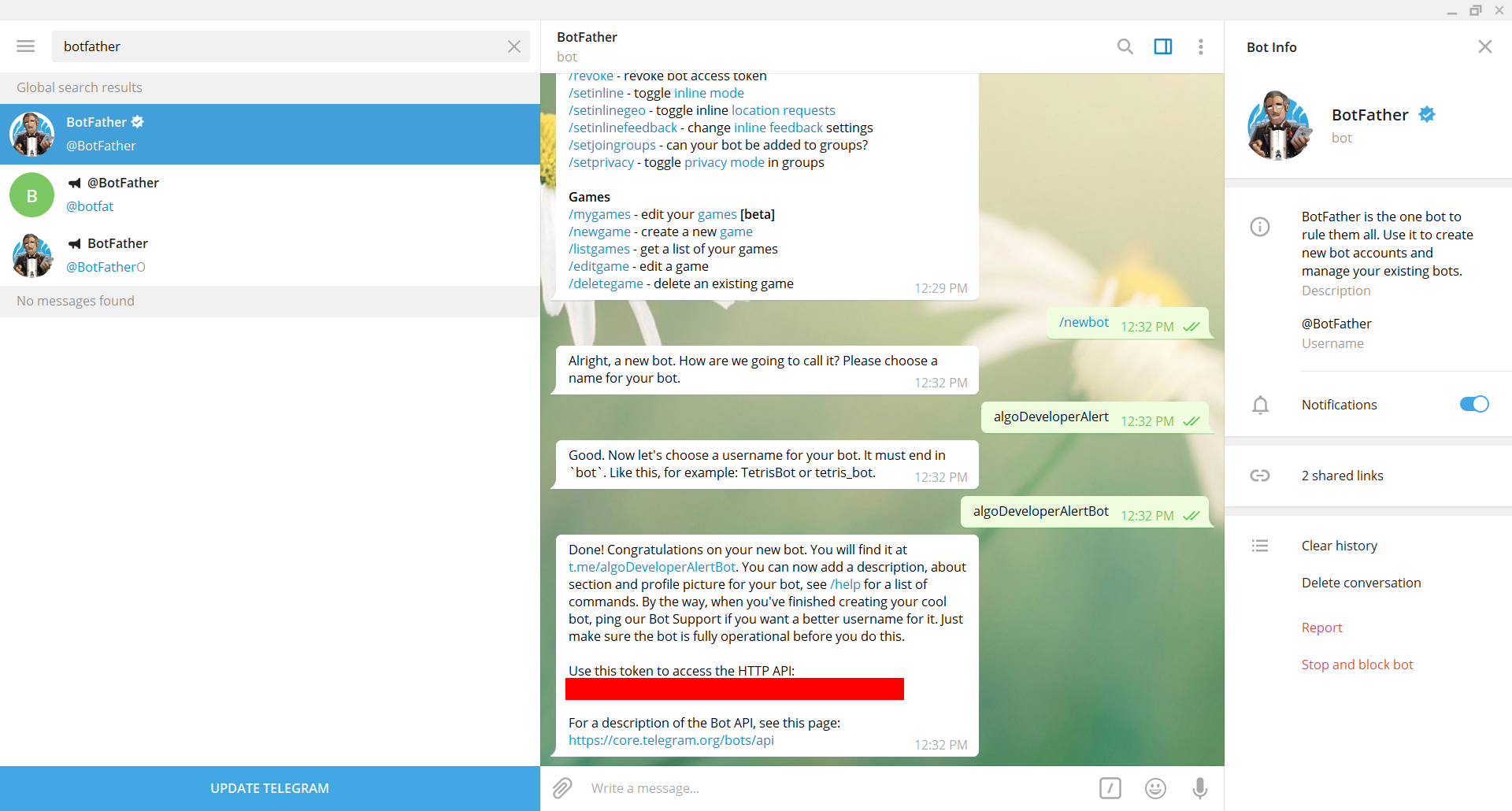Open the verified BotFather chat result
The height and width of the screenshot is (811, 1512).
[270, 134]
